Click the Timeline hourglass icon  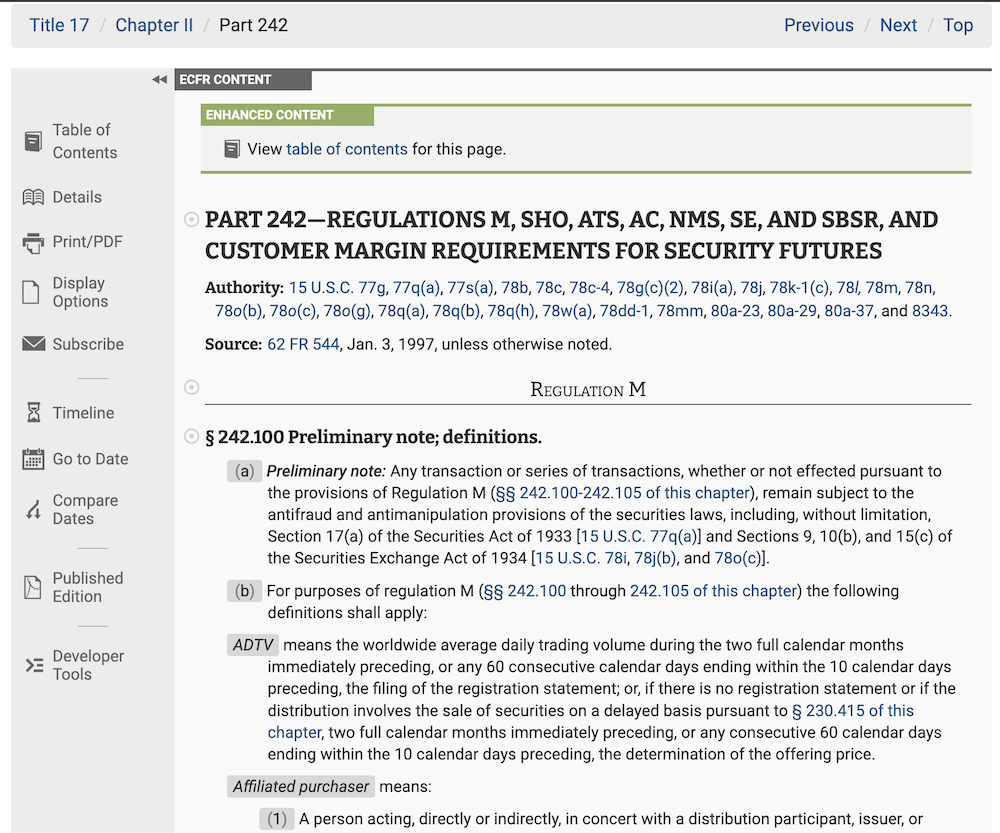[34, 413]
